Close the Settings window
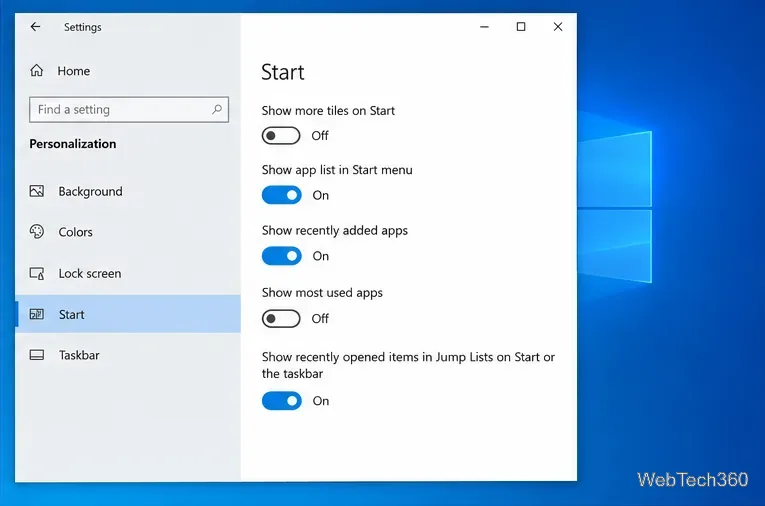Viewport: 765px width, 506px height. [558, 27]
